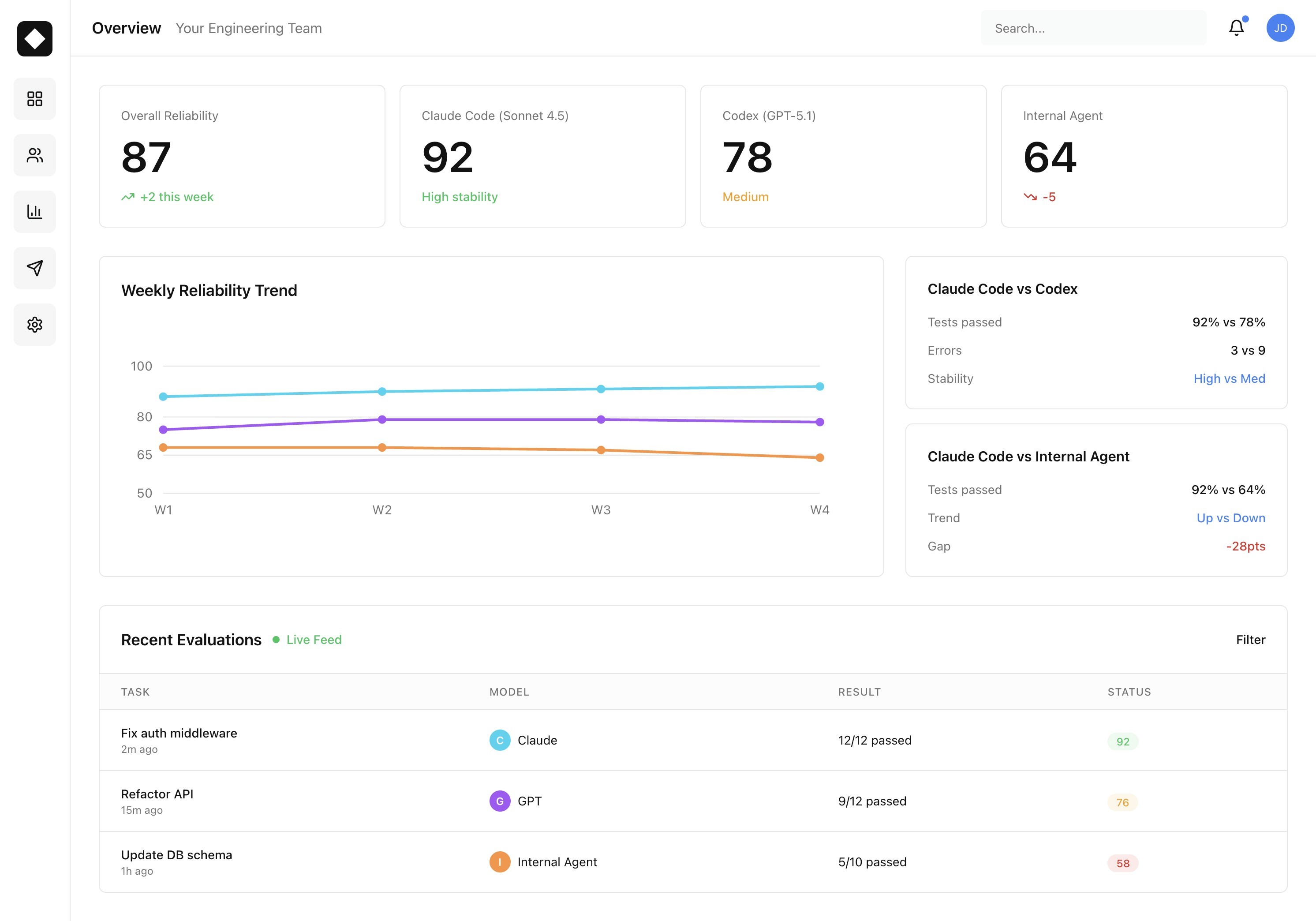Open the bar chart analytics sidebar icon
This screenshot has width=1316, height=921.
point(35,211)
